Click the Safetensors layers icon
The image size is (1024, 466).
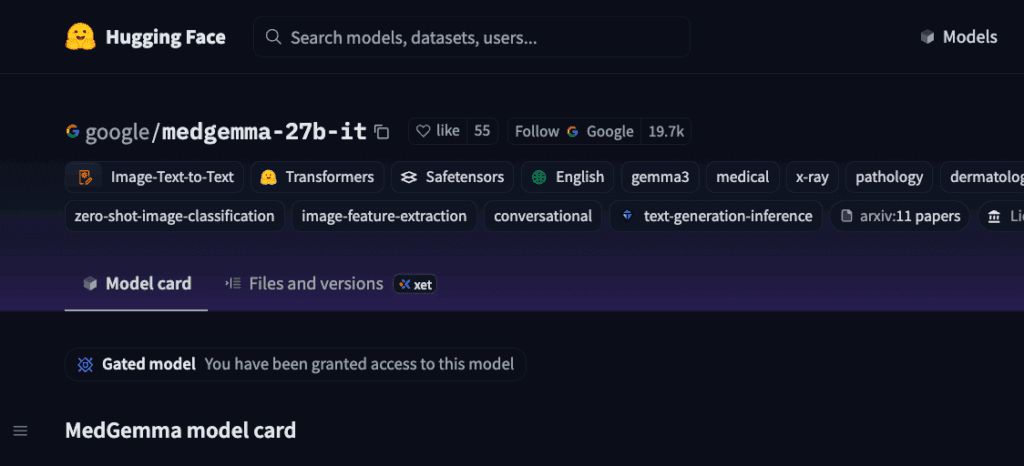pyautogui.click(x=409, y=177)
